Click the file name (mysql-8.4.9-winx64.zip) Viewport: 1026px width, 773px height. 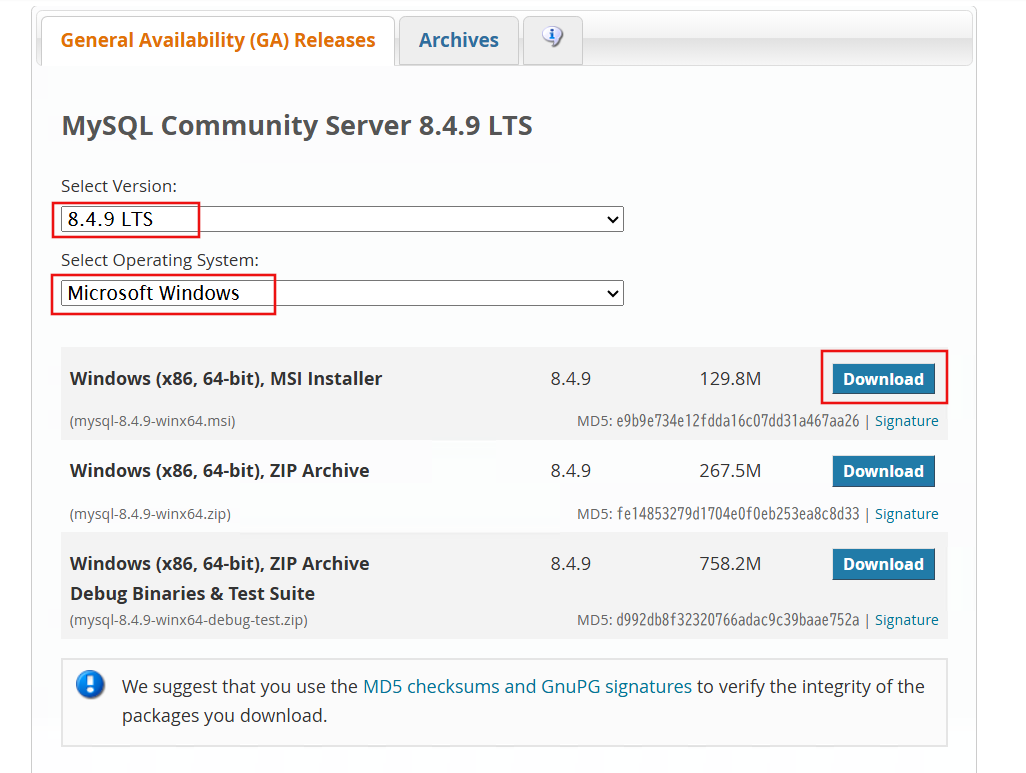[150, 514]
